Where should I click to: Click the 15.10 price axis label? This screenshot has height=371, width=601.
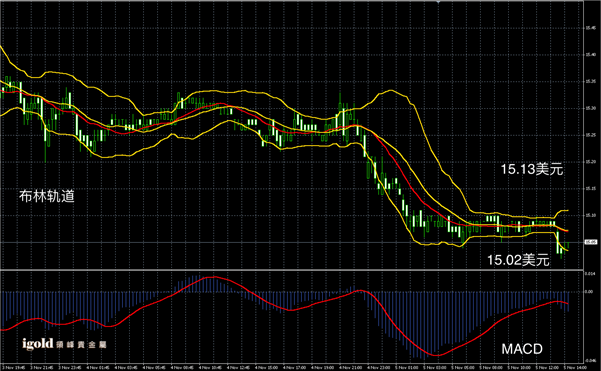591,215
